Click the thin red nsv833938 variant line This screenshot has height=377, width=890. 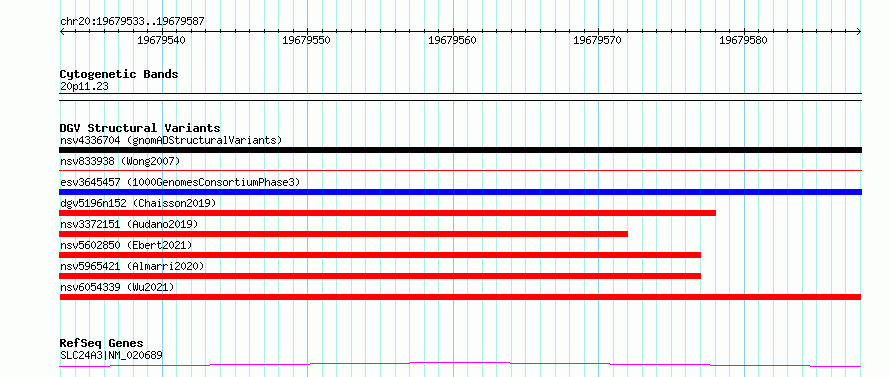tap(460, 170)
